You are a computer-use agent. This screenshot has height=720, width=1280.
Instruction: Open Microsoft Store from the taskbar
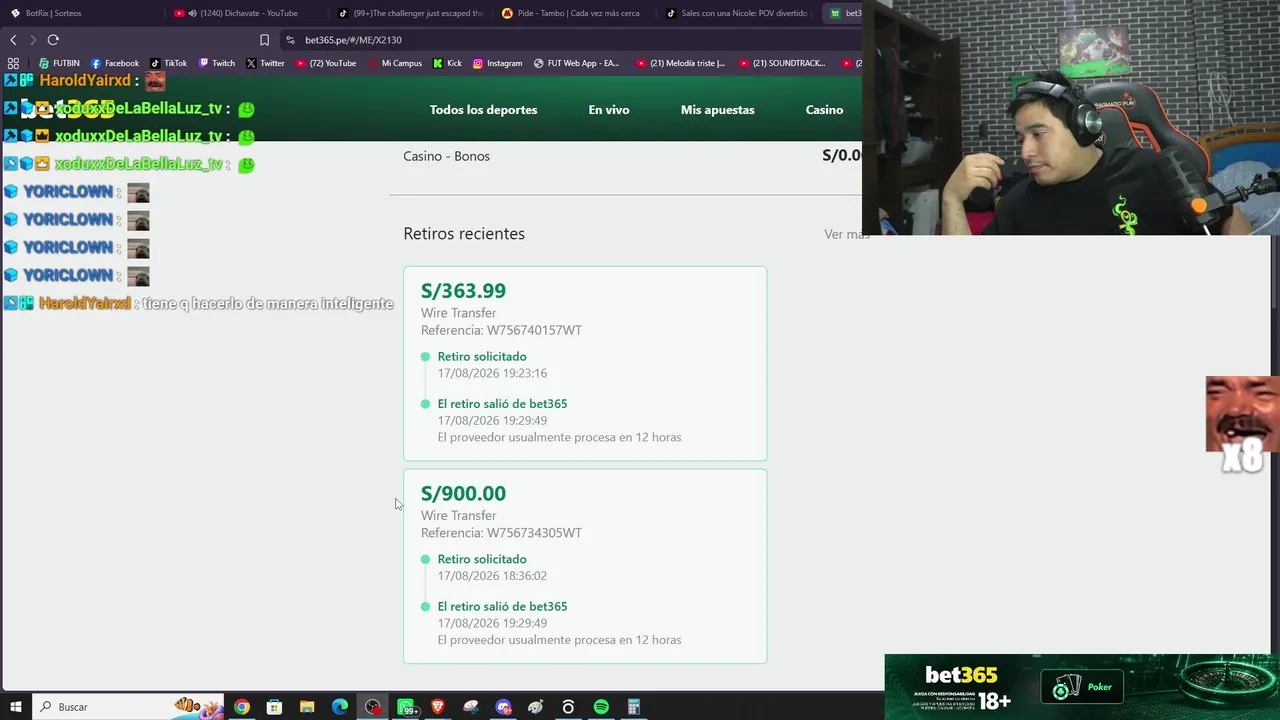(x=274, y=707)
